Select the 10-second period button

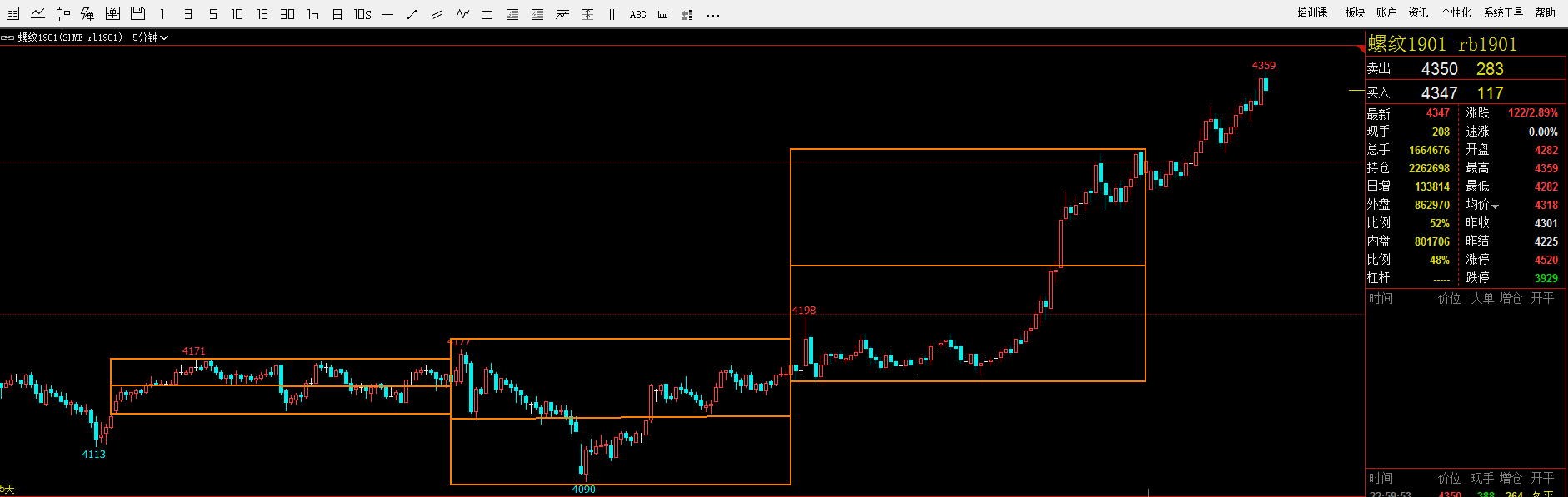coord(362,14)
